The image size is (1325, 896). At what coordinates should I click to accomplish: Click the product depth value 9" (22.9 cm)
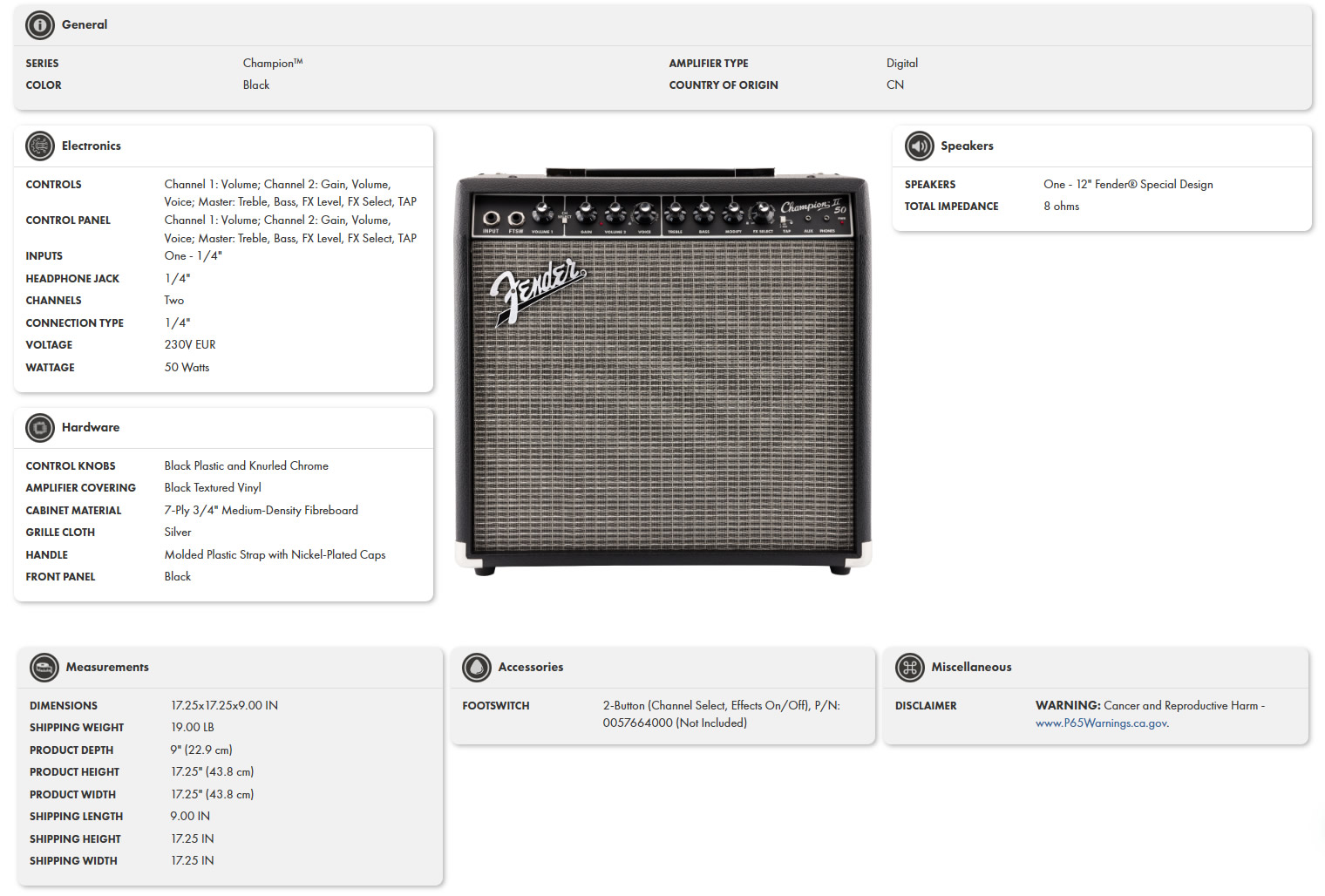tap(201, 750)
